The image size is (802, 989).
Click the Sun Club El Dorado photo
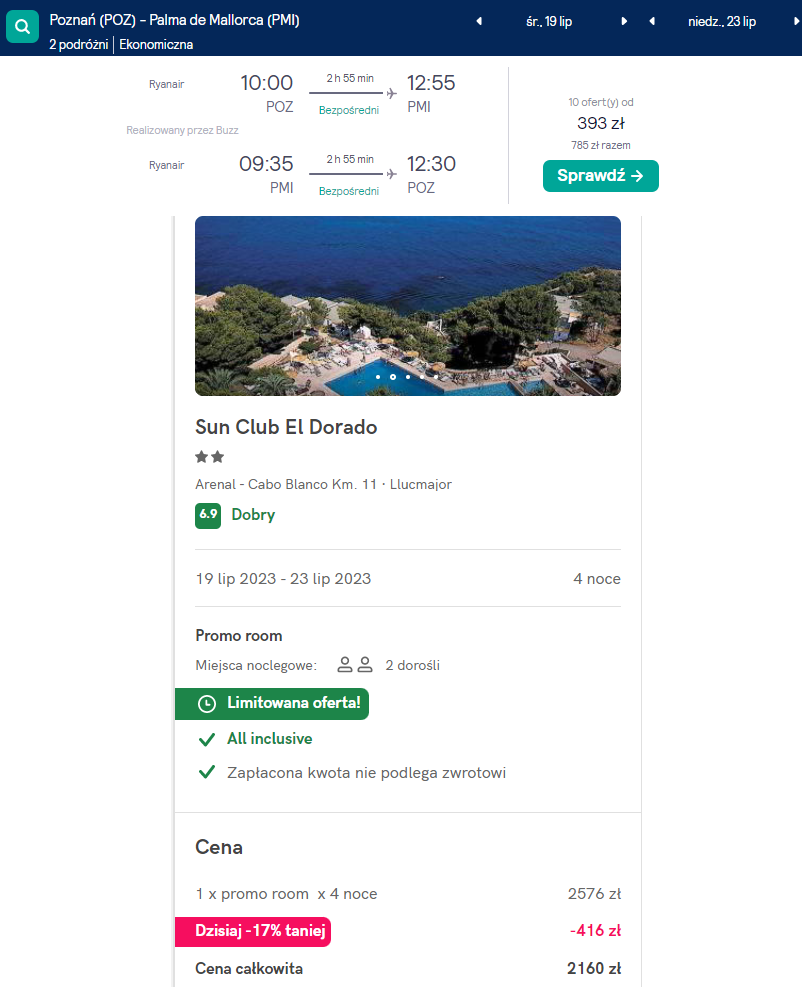[407, 300]
